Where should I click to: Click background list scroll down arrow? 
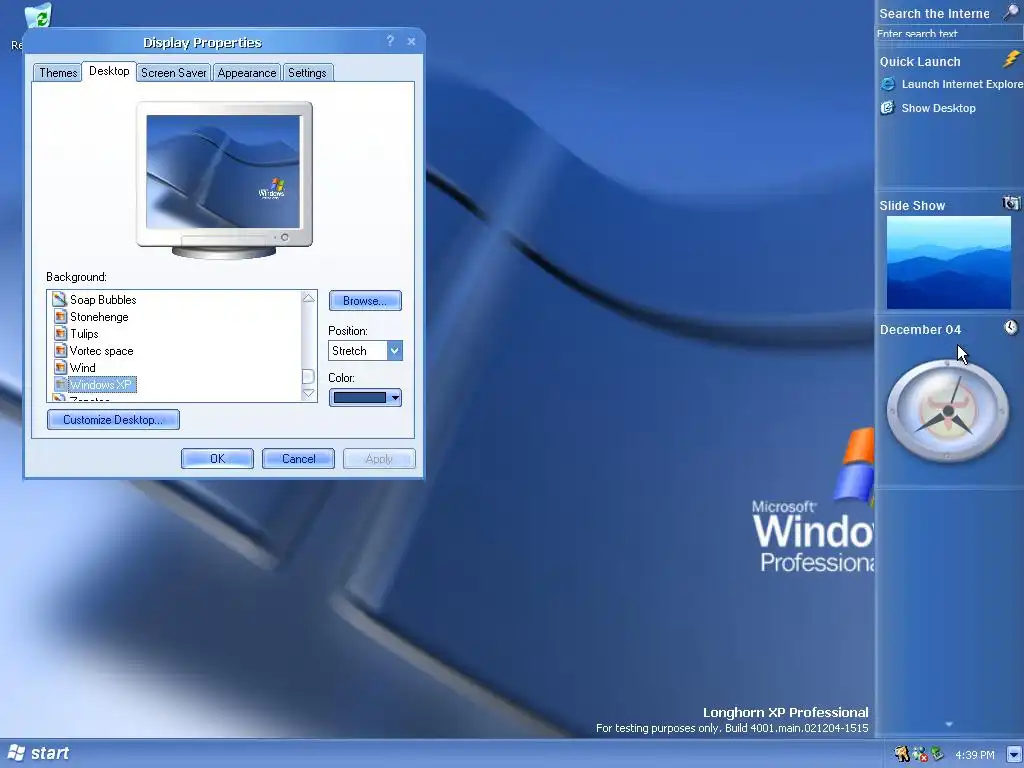(x=309, y=394)
